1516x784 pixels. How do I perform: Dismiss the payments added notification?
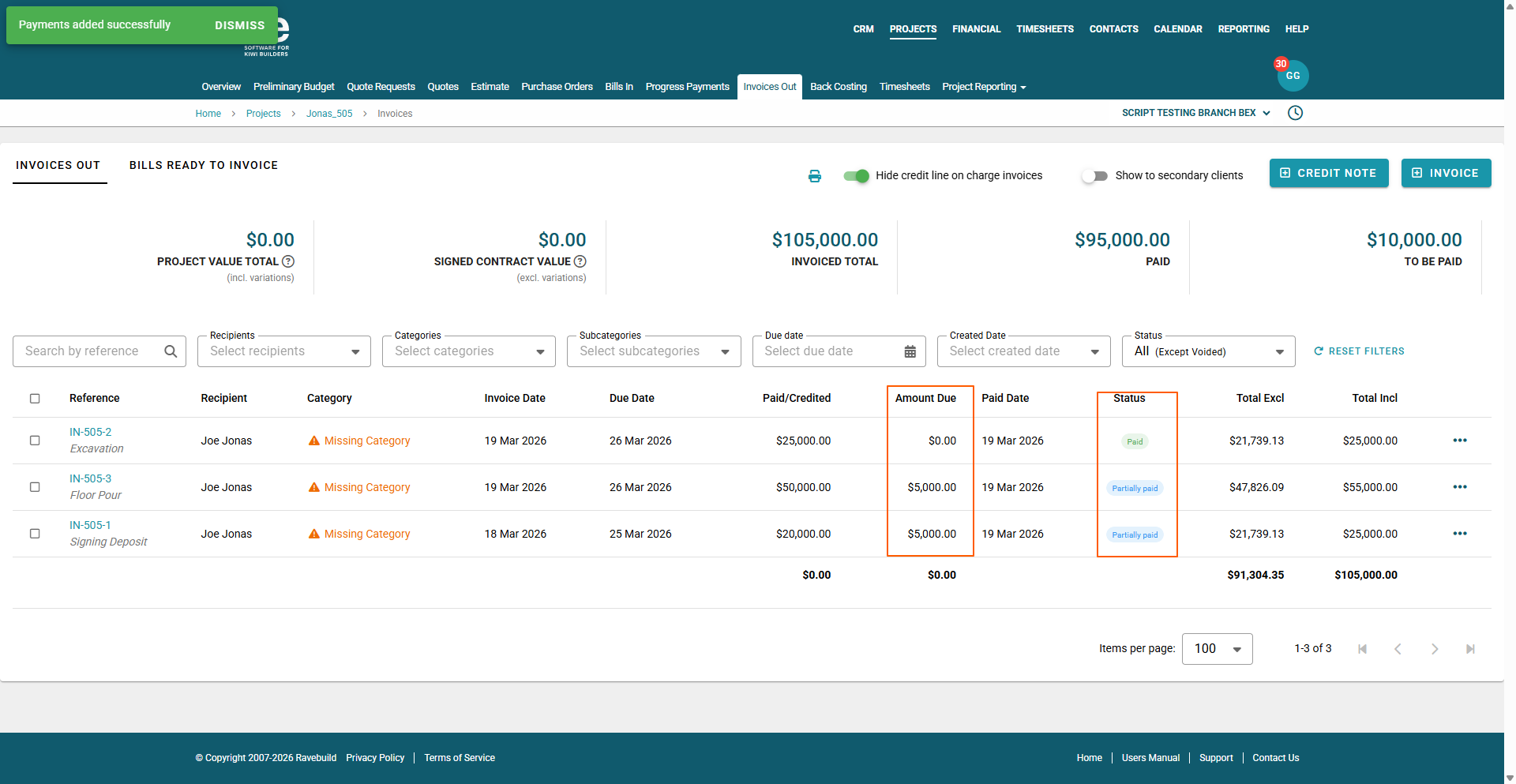point(239,25)
